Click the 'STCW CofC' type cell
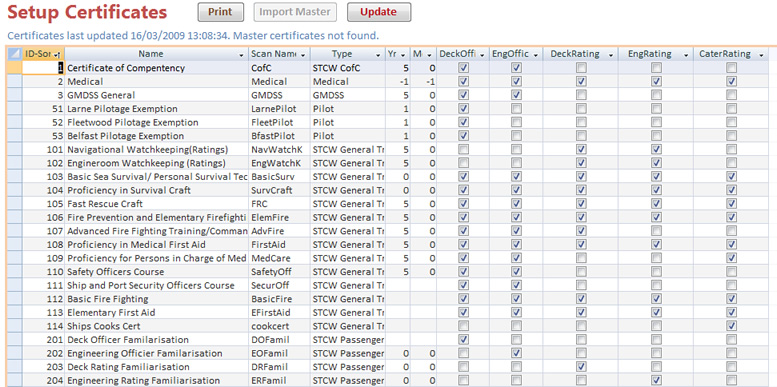Viewport: 777px width, 387px height. click(x=348, y=68)
